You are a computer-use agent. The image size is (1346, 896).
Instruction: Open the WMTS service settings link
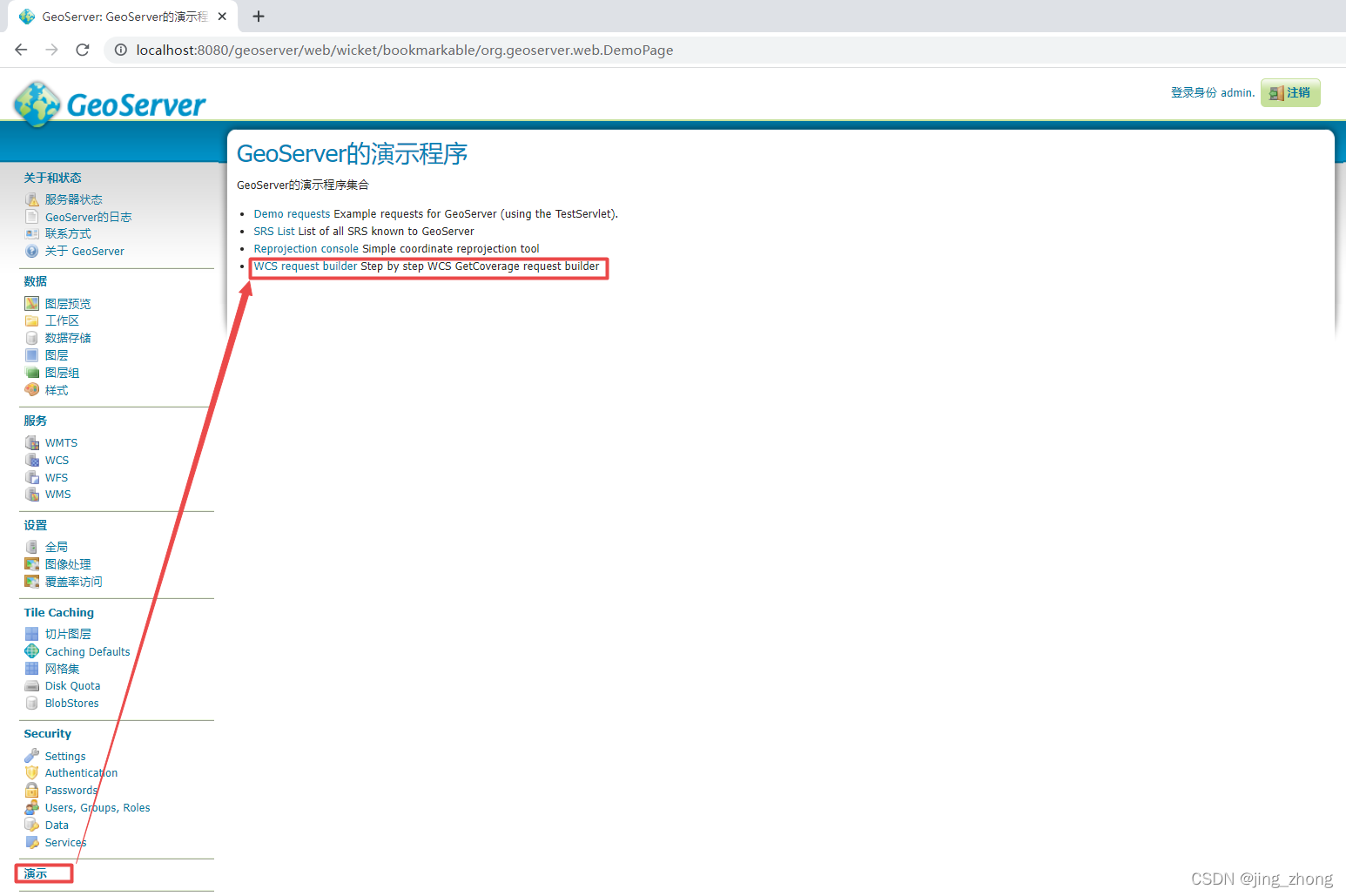click(x=61, y=442)
